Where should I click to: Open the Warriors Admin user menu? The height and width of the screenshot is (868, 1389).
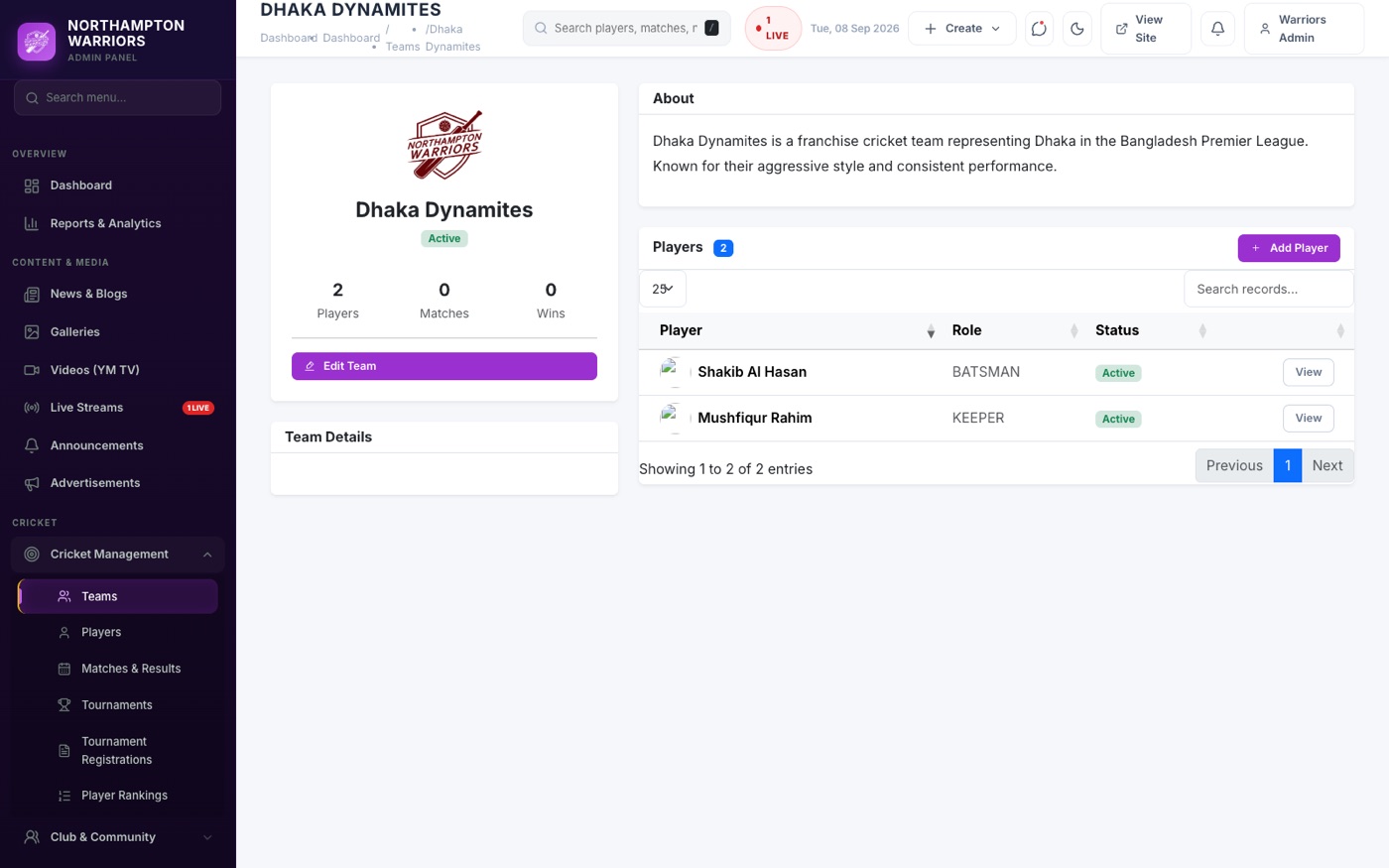click(x=1304, y=29)
